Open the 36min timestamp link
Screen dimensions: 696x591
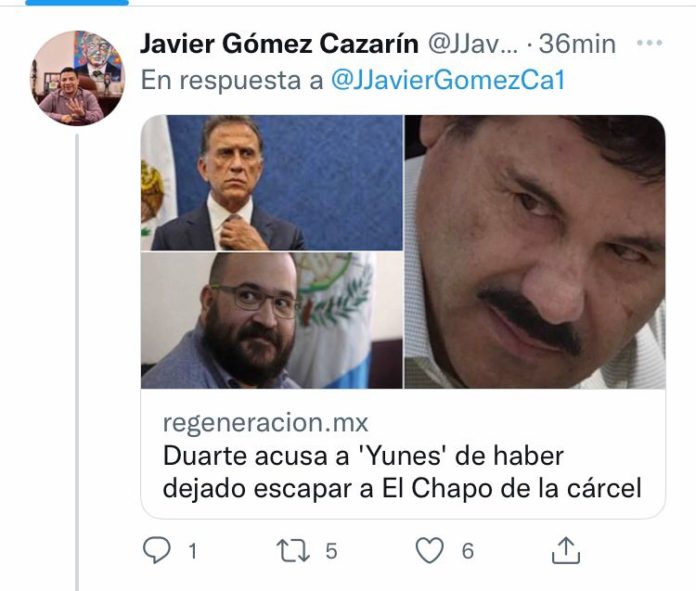point(577,44)
